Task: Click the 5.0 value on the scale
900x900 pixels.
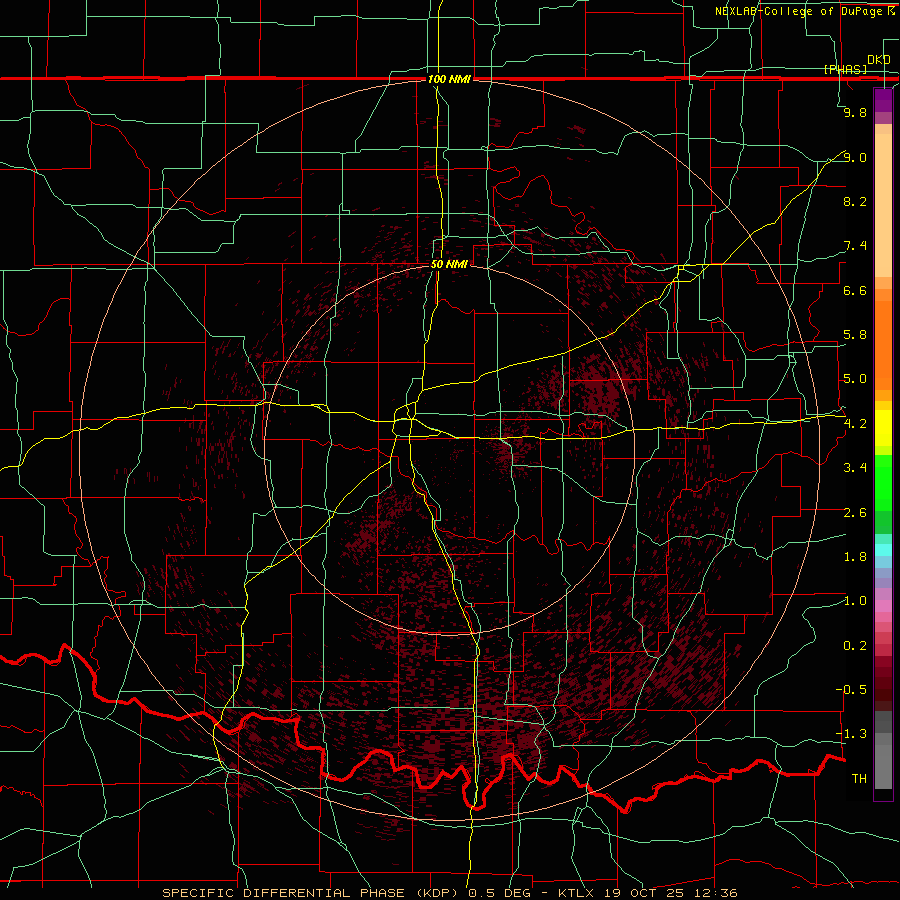Action: click(855, 379)
